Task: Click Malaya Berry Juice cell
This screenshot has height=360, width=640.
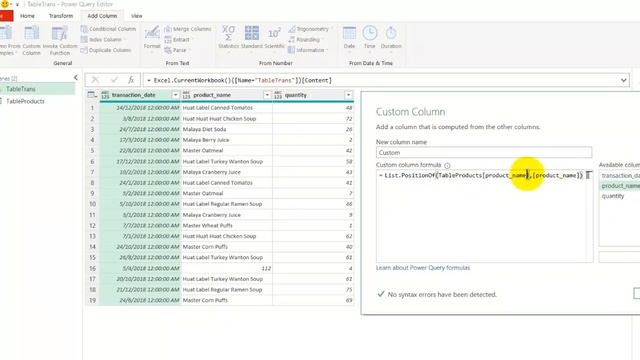Action: [x=227, y=140]
